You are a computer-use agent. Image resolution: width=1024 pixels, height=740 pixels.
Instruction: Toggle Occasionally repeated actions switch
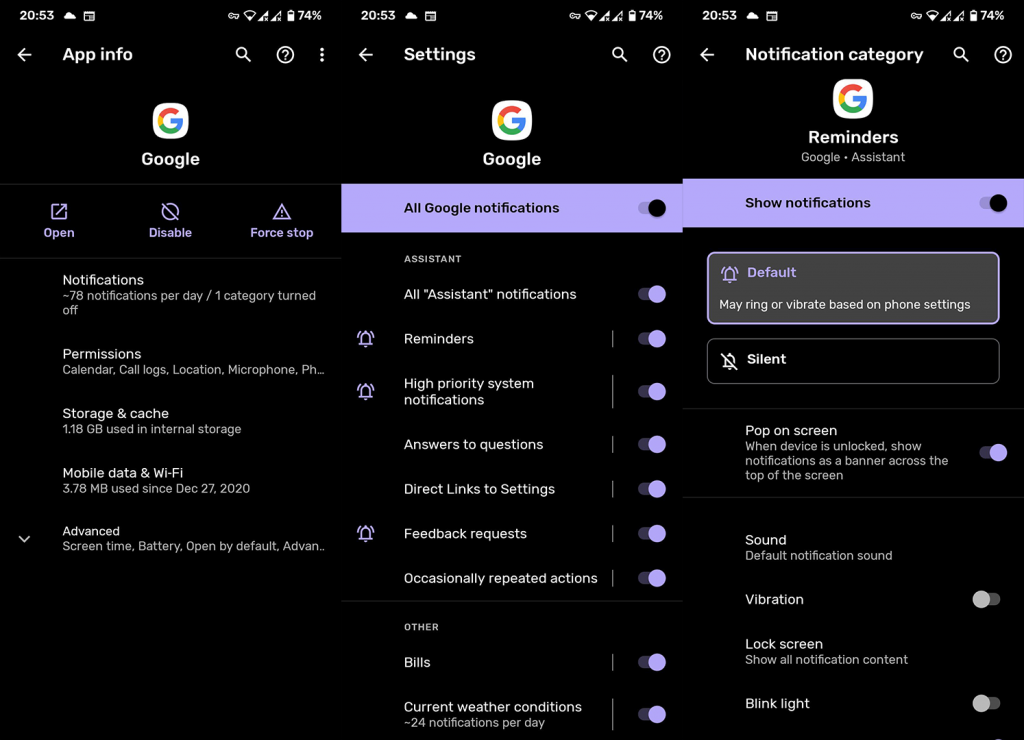click(x=652, y=578)
